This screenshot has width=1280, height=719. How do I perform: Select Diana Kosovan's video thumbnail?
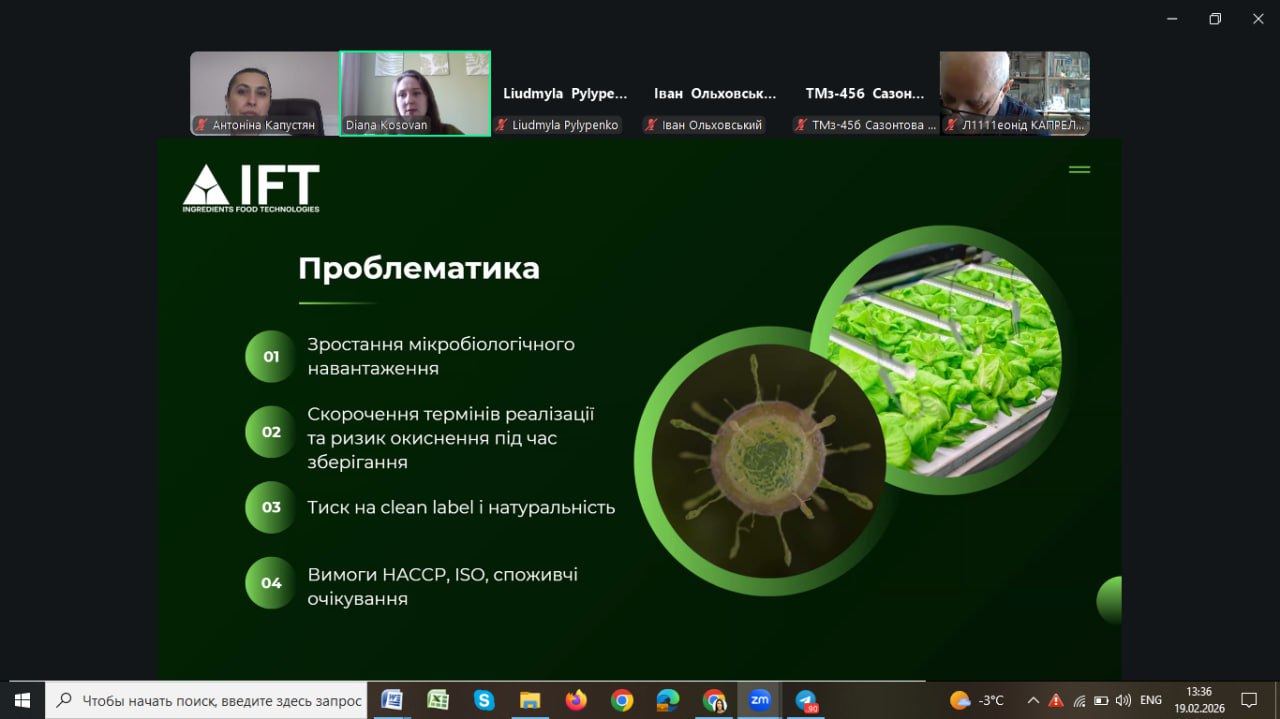[x=415, y=93]
